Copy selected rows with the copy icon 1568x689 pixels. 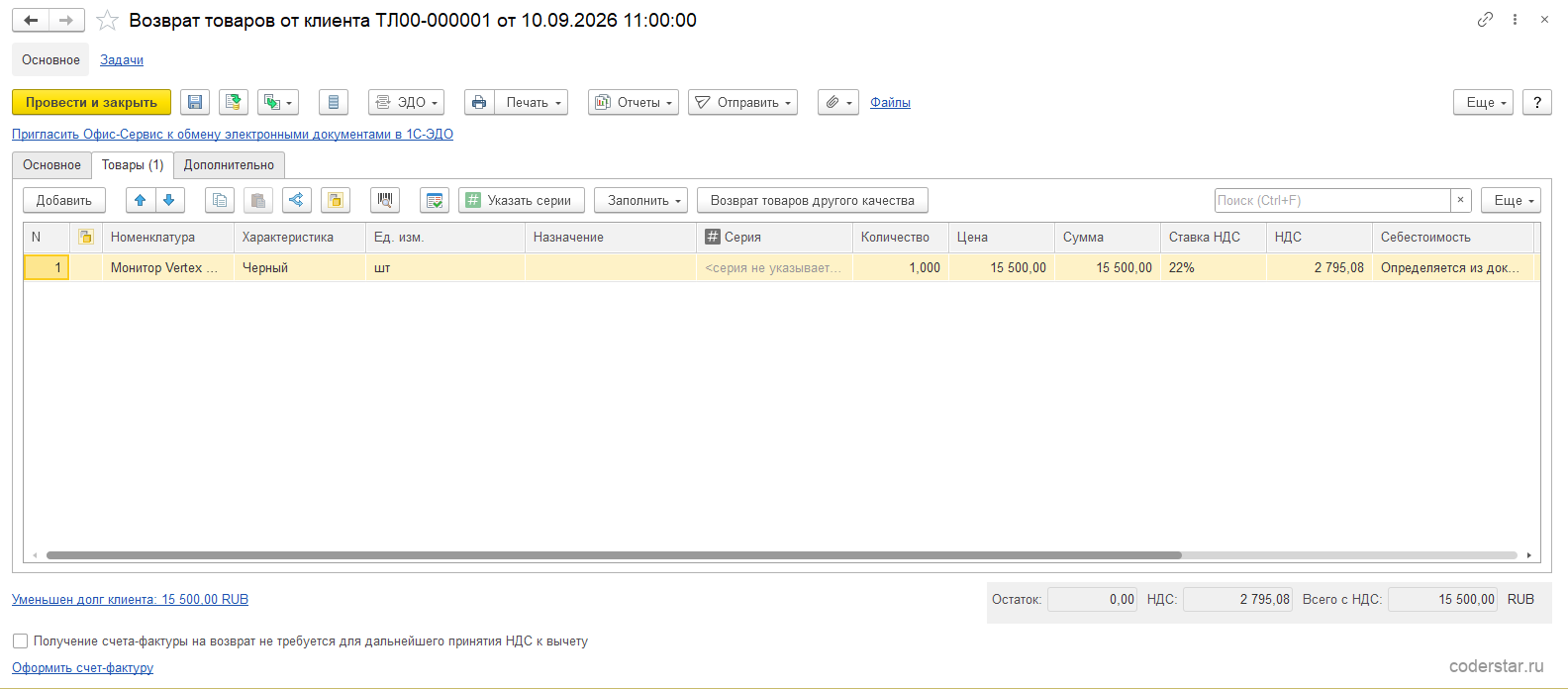pyautogui.click(x=220, y=200)
